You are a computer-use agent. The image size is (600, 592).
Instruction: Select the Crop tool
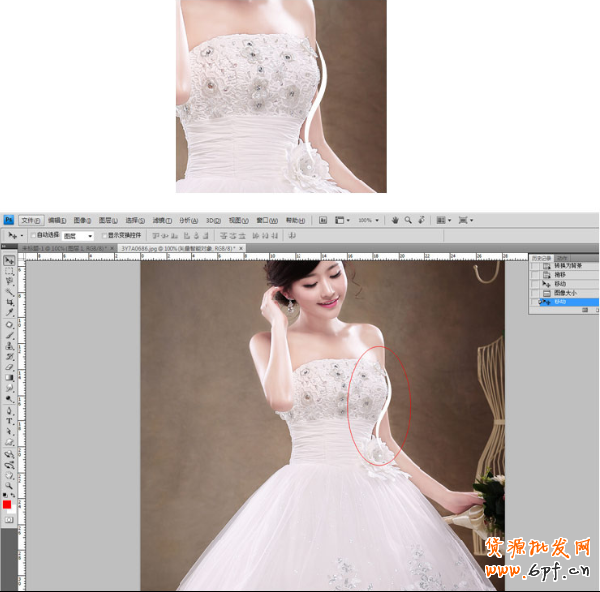(9, 302)
